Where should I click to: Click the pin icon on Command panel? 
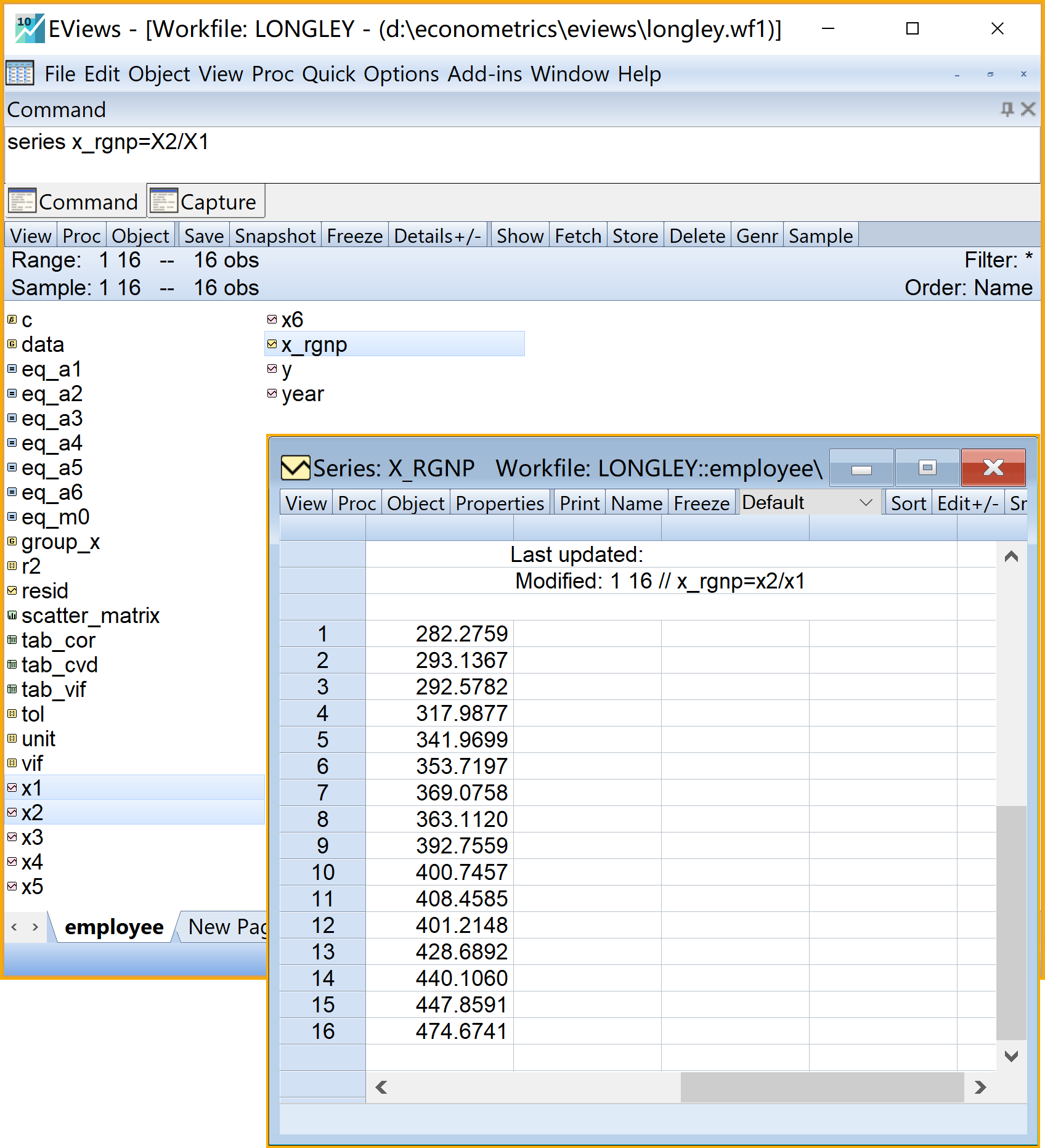[x=1007, y=110]
